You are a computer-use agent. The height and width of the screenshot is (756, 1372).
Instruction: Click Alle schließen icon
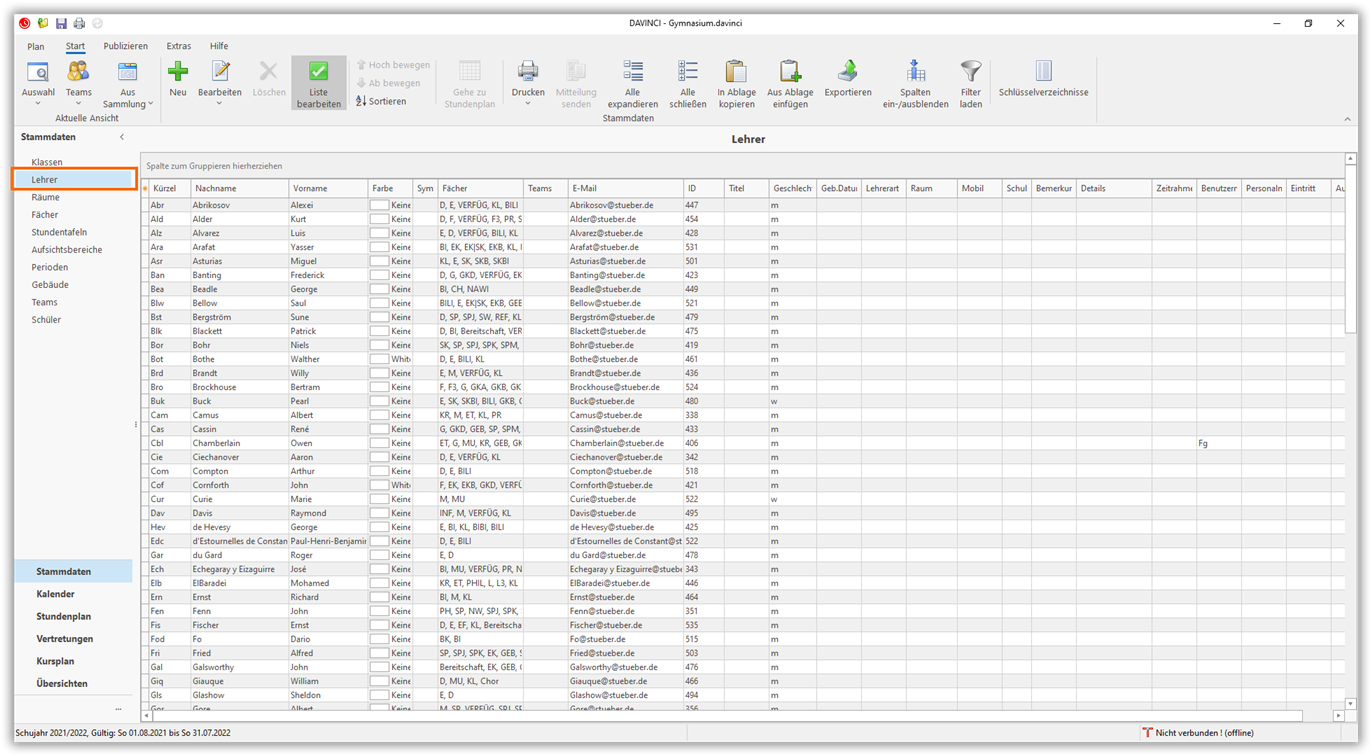click(x=687, y=72)
